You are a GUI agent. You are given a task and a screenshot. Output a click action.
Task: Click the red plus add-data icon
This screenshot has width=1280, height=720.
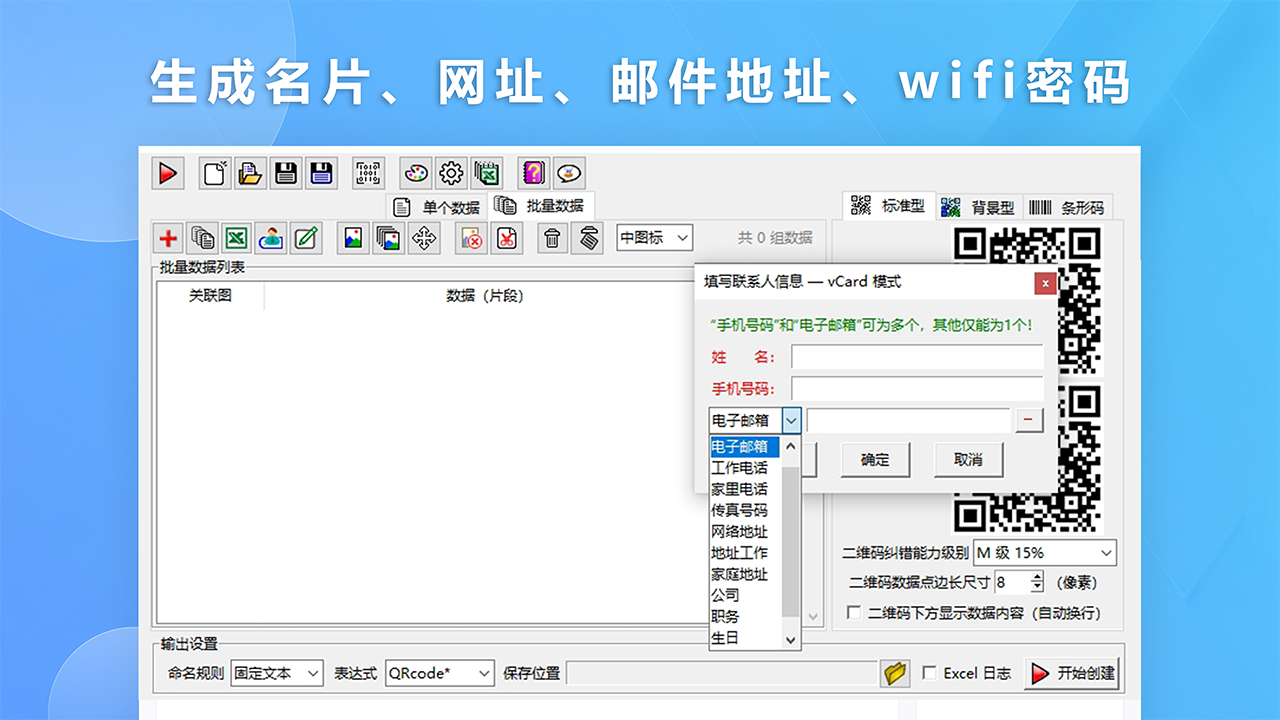(168, 238)
